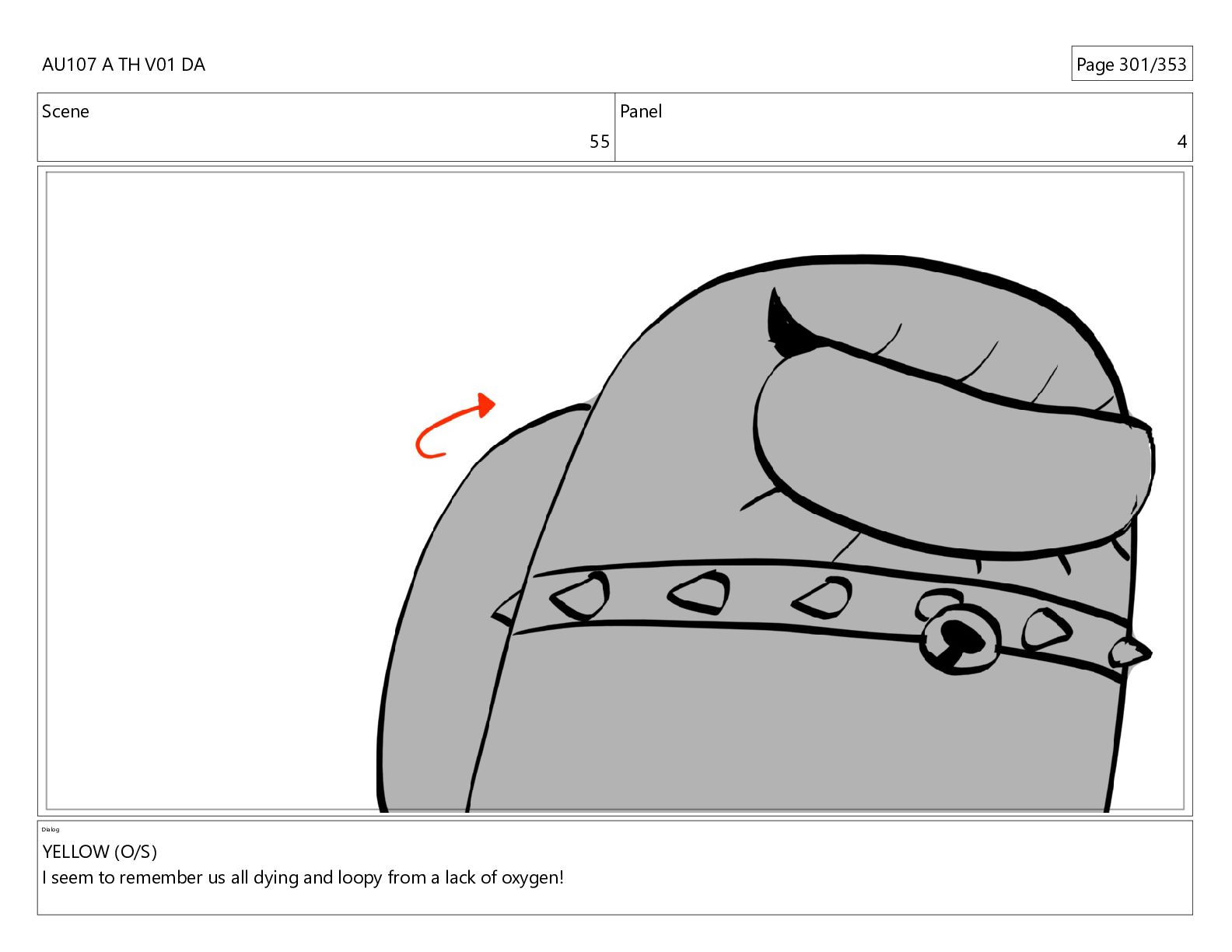
Task: Click the Page 301/353 indicator box
Action: (1131, 64)
